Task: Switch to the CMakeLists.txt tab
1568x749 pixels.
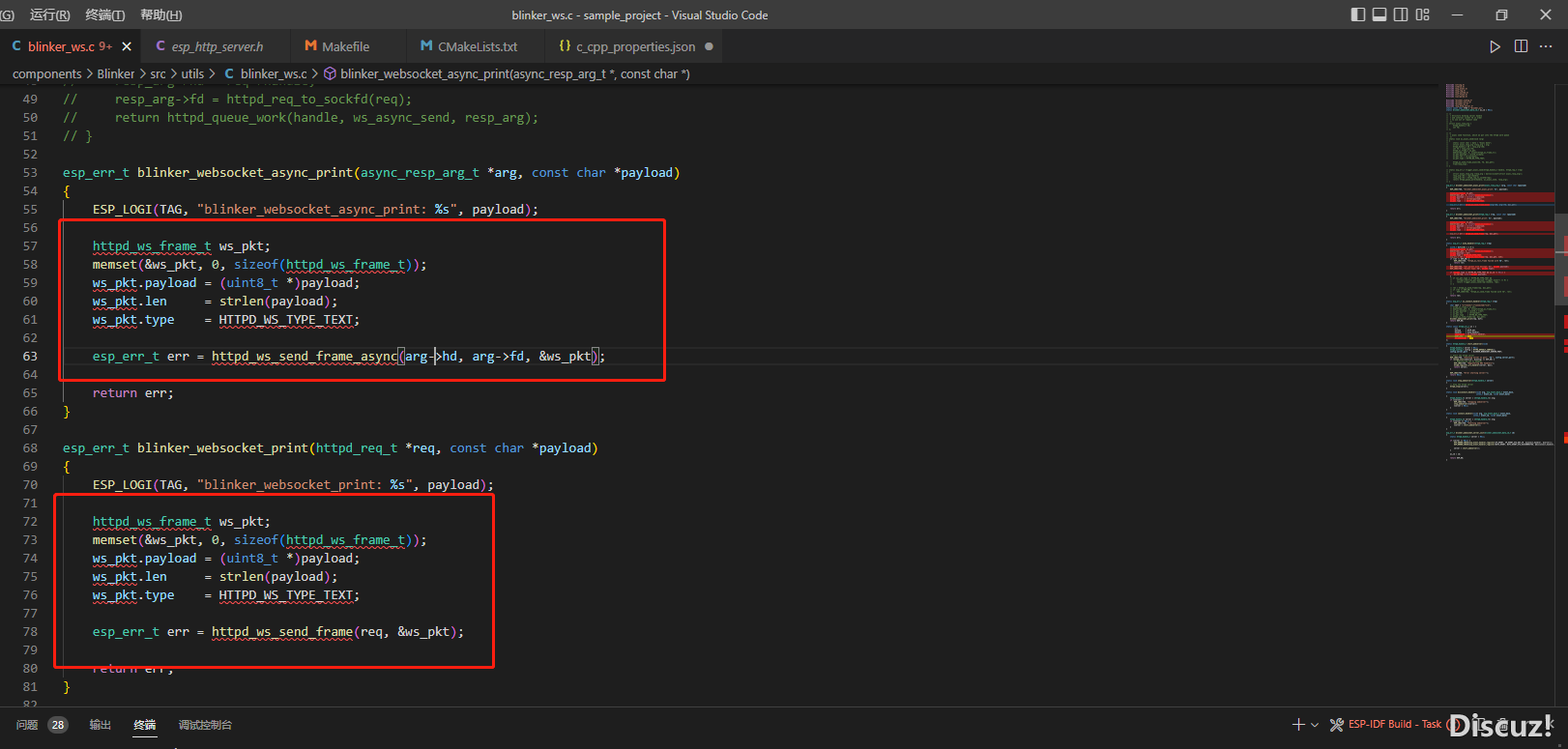Action: pos(477,46)
